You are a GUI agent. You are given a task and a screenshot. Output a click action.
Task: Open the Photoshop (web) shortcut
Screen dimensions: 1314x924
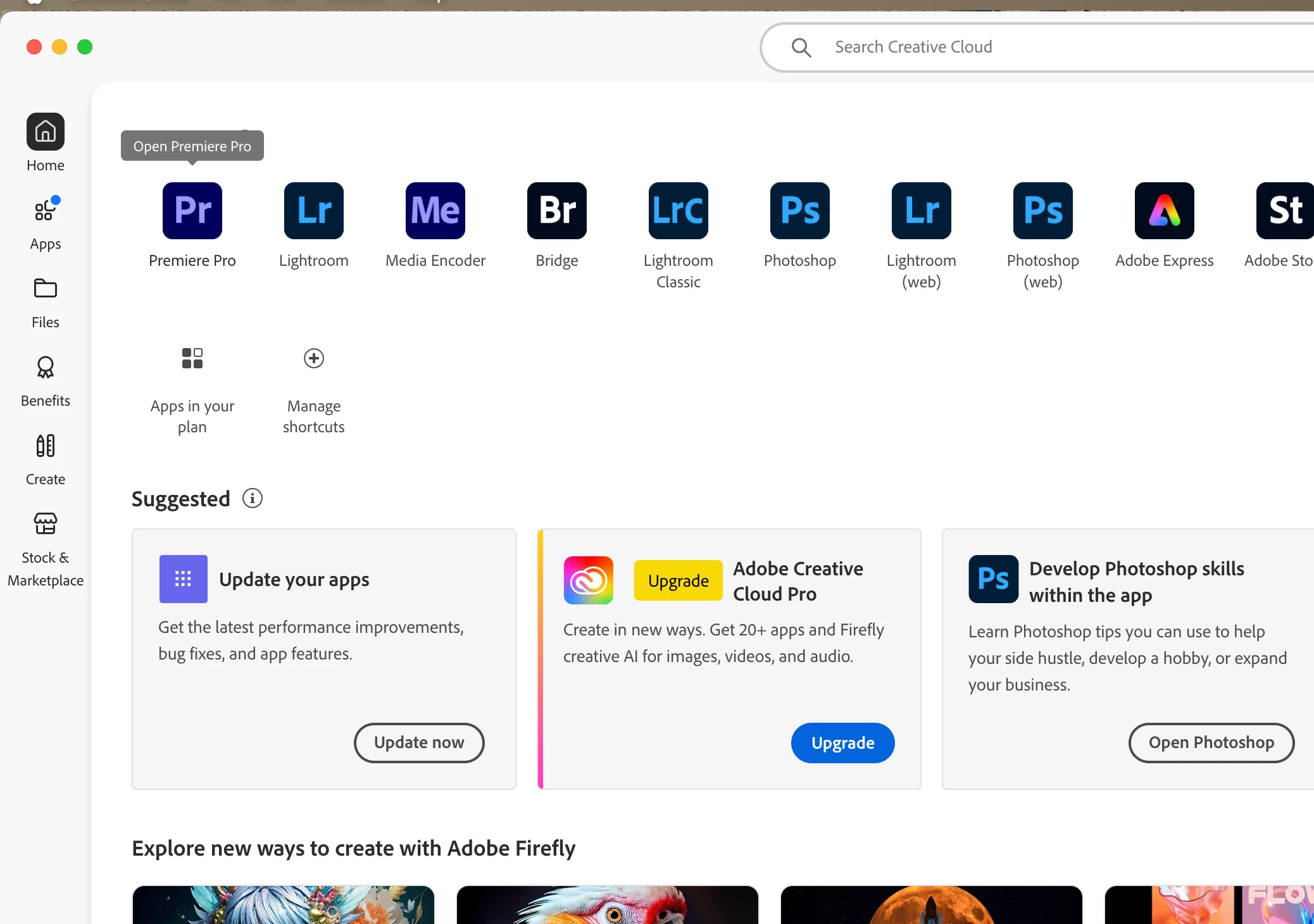1042,211
